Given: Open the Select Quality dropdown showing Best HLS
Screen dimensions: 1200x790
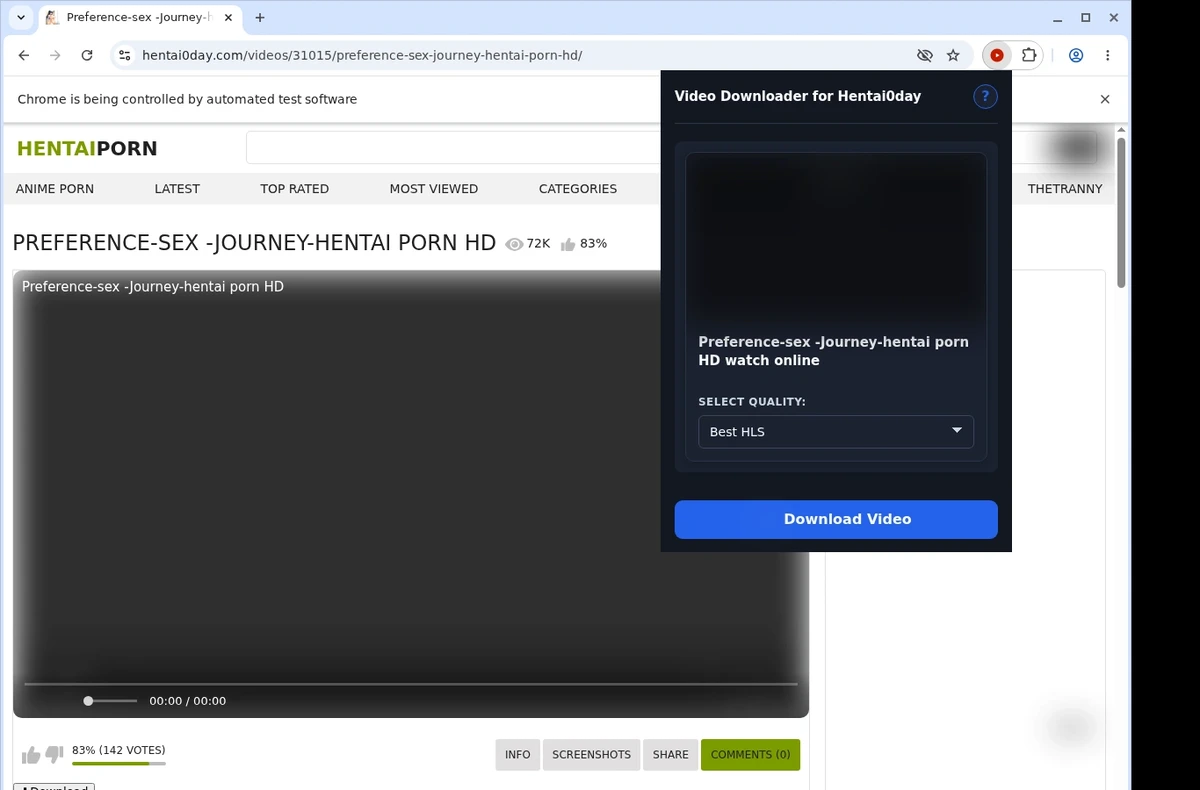Looking at the screenshot, I should click(836, 432).
